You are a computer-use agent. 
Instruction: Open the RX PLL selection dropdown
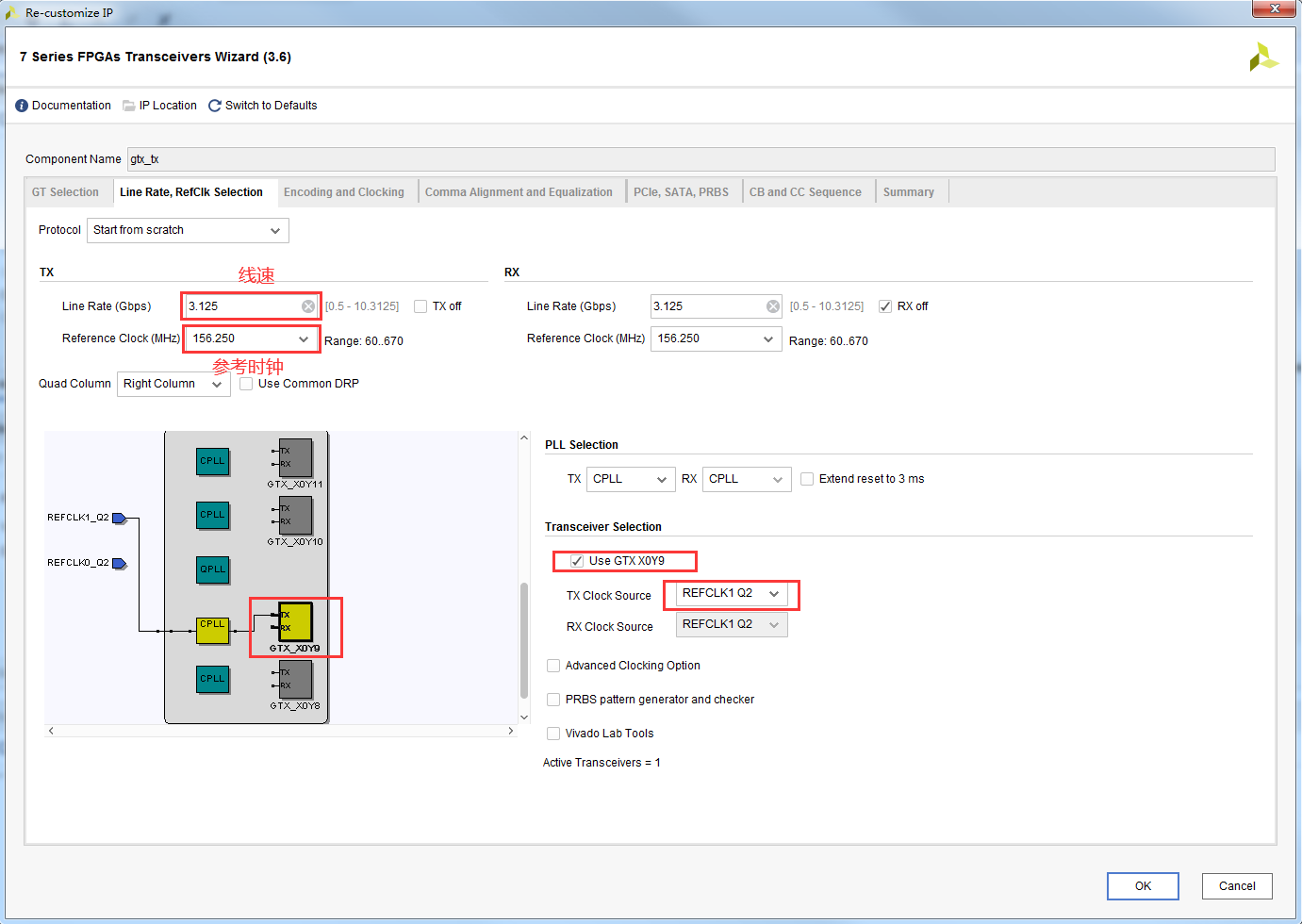[x=747, y=479]
